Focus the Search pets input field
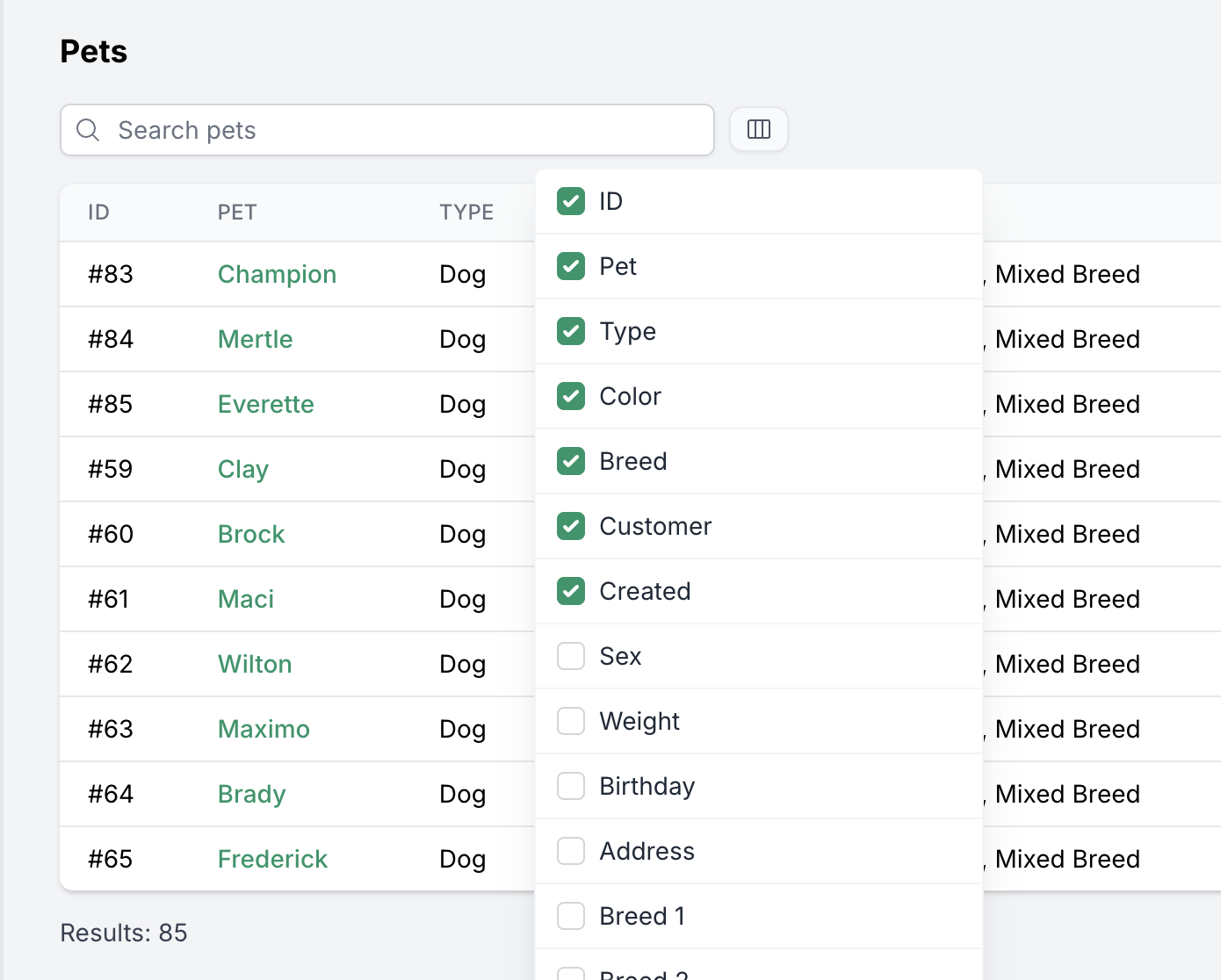The height and width of the screenshot is (980, 1221). point(387,130)
